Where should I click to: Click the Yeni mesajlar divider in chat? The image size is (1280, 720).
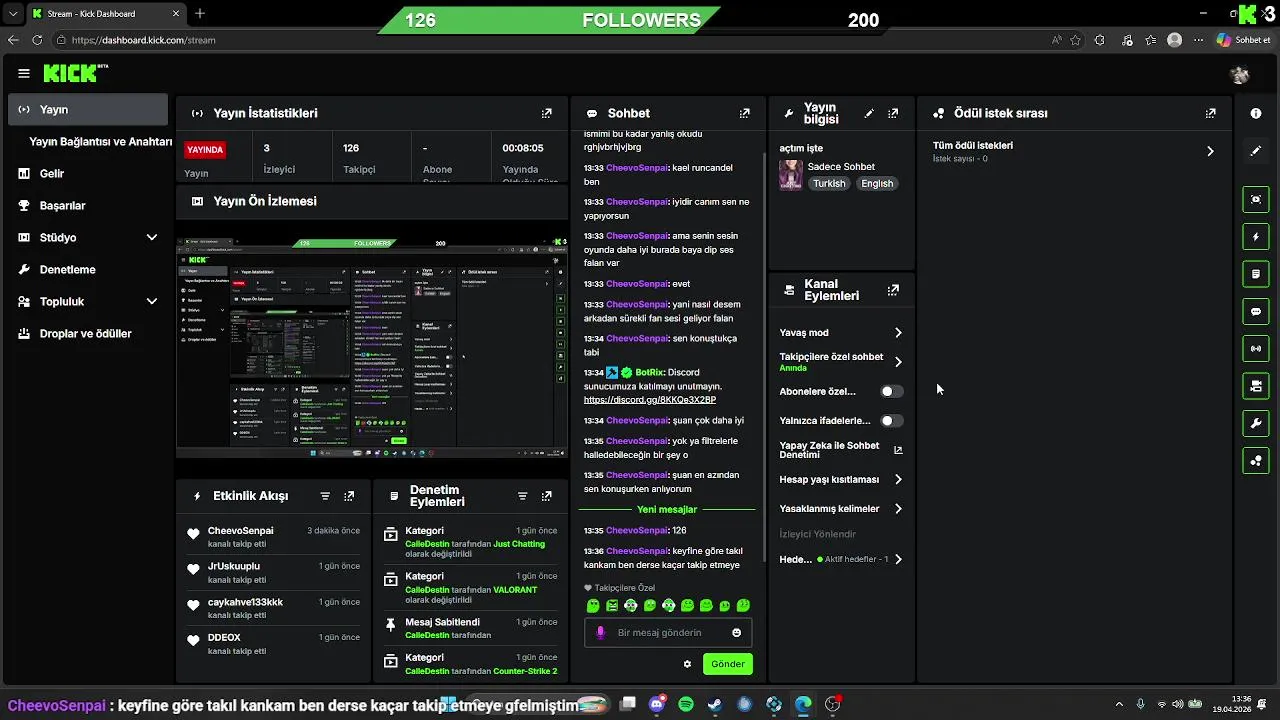(x=667, y=509)
